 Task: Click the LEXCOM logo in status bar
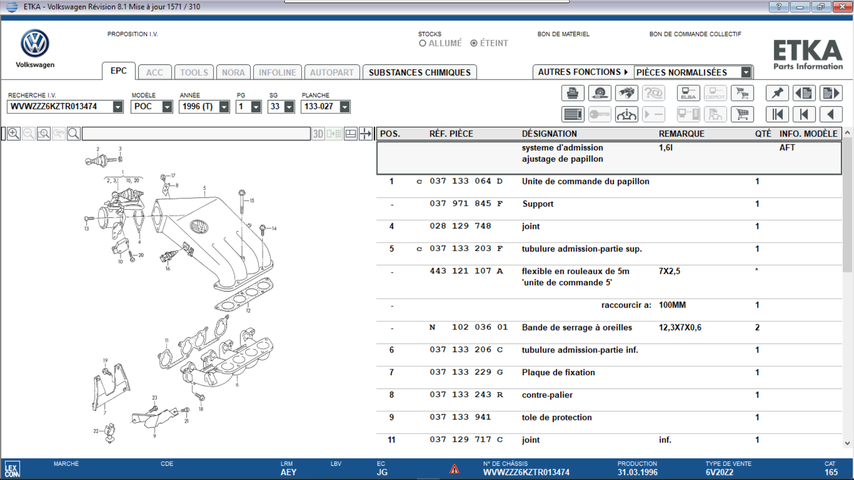click(11, 470)
